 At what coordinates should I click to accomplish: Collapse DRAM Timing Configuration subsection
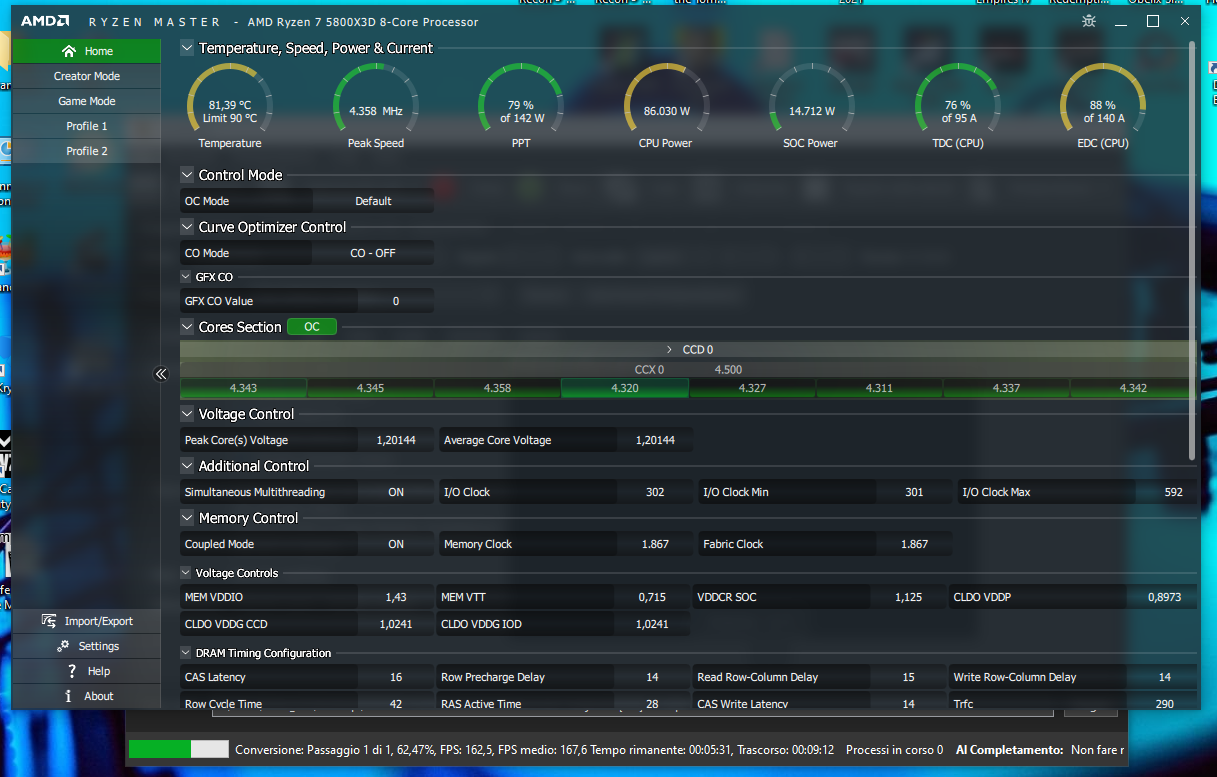[187, 653]
